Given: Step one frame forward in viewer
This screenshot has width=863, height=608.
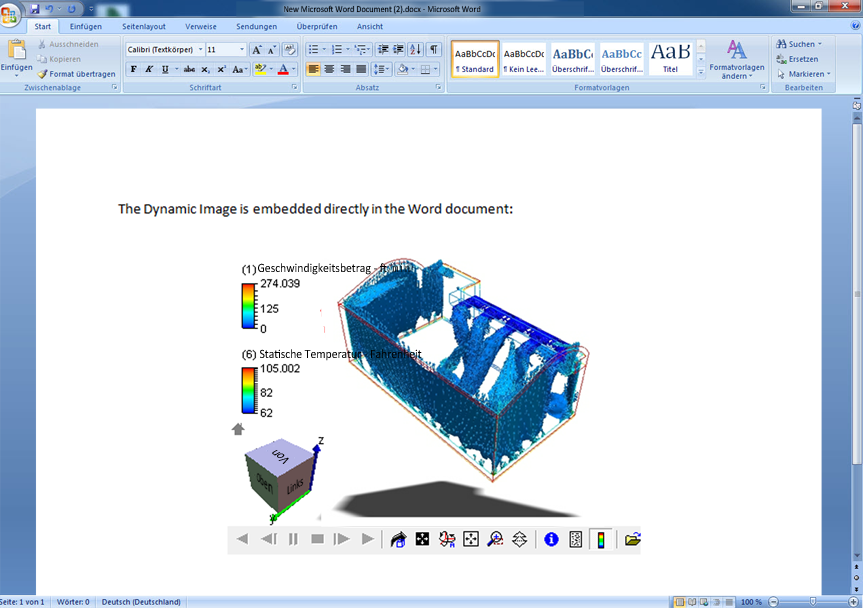Looking at the screenshot, I should [x=342, y=539].
